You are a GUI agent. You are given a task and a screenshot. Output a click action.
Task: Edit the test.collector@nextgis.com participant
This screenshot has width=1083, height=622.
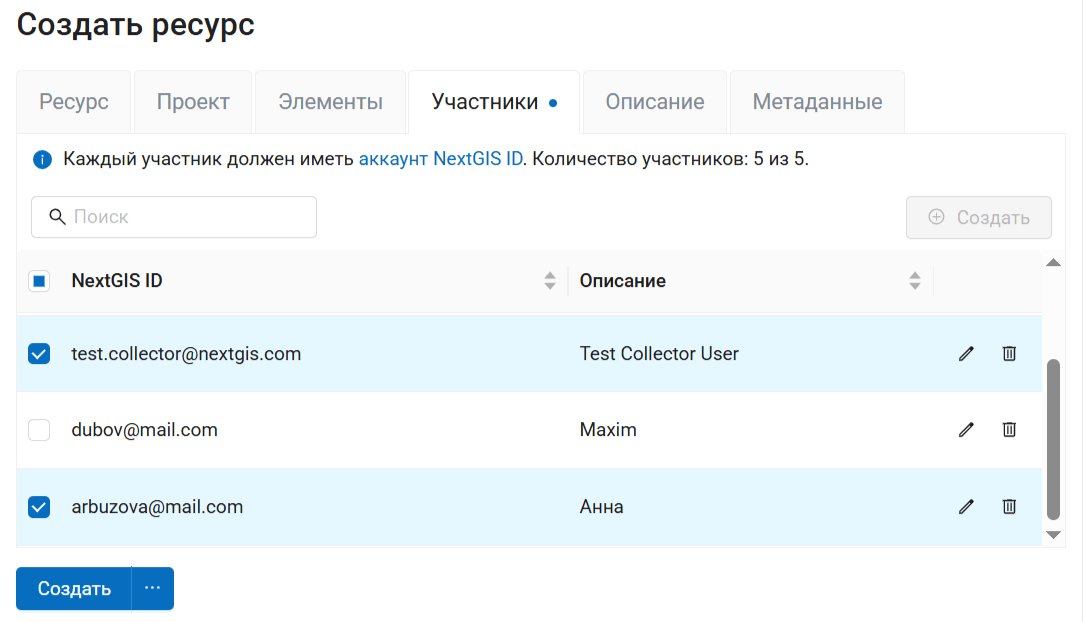[965, 354]
